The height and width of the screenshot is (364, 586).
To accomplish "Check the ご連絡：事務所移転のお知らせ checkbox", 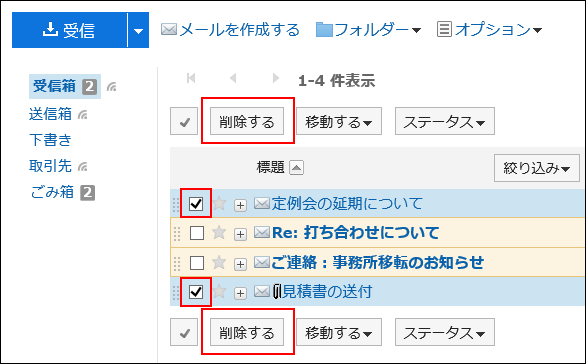I will click(197, 263).
